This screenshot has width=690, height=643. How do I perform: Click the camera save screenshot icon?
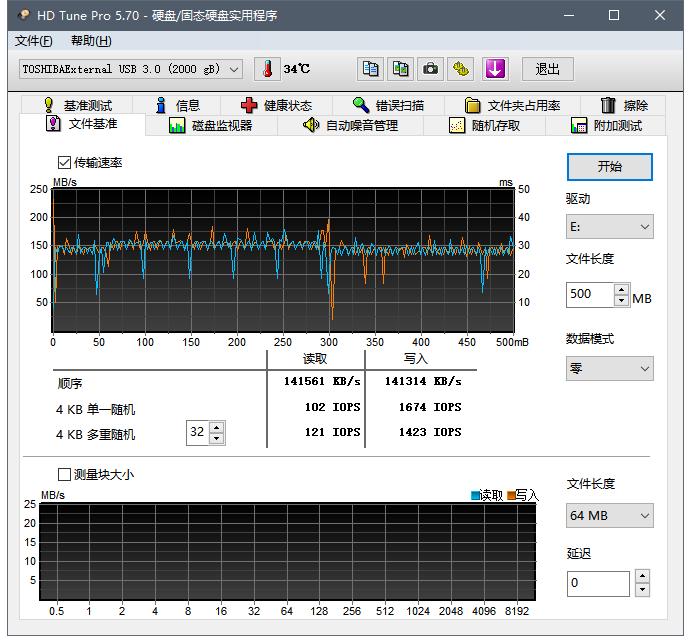430,69
